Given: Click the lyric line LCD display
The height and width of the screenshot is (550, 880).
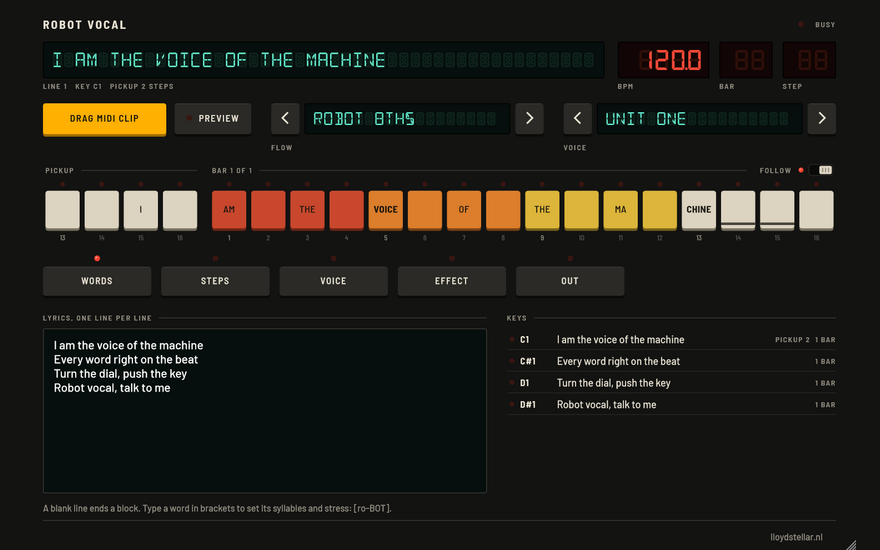Looking at the screenshot, I should 324,60.
